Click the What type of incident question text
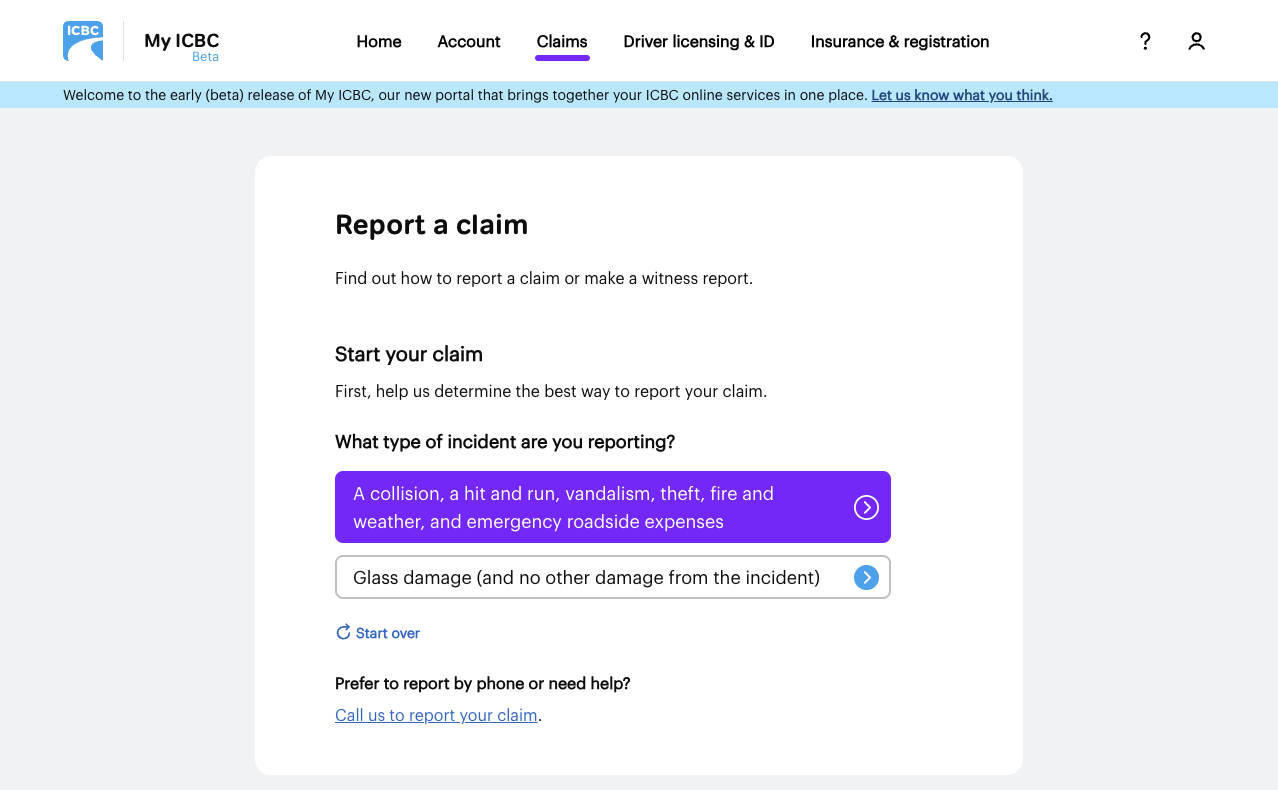 pos(505,442)
